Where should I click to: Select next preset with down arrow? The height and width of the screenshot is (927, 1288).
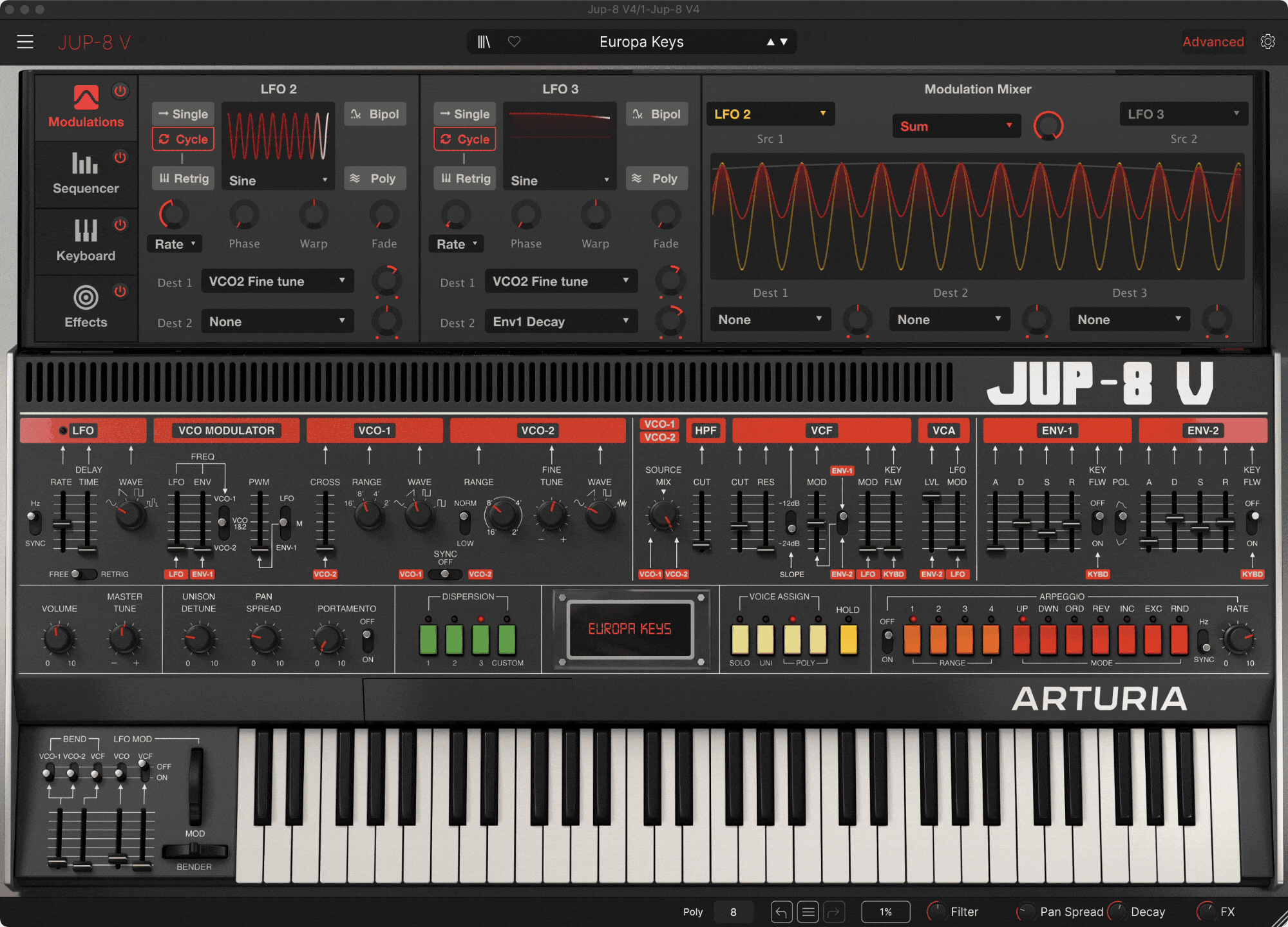coord(784,42)
